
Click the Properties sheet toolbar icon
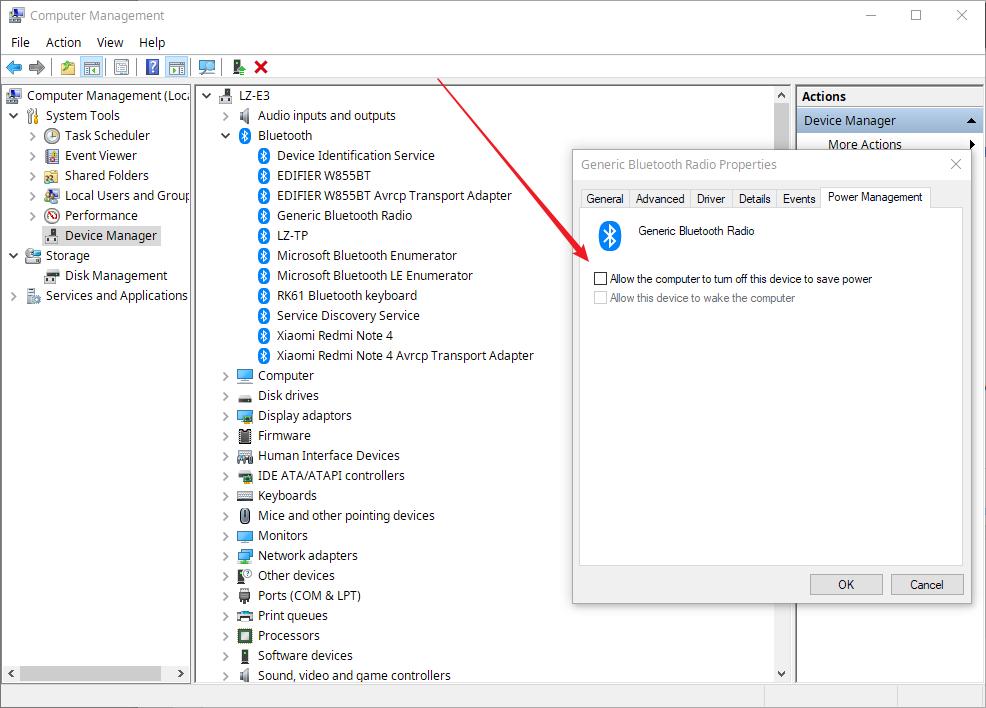[x=121, y=67]
